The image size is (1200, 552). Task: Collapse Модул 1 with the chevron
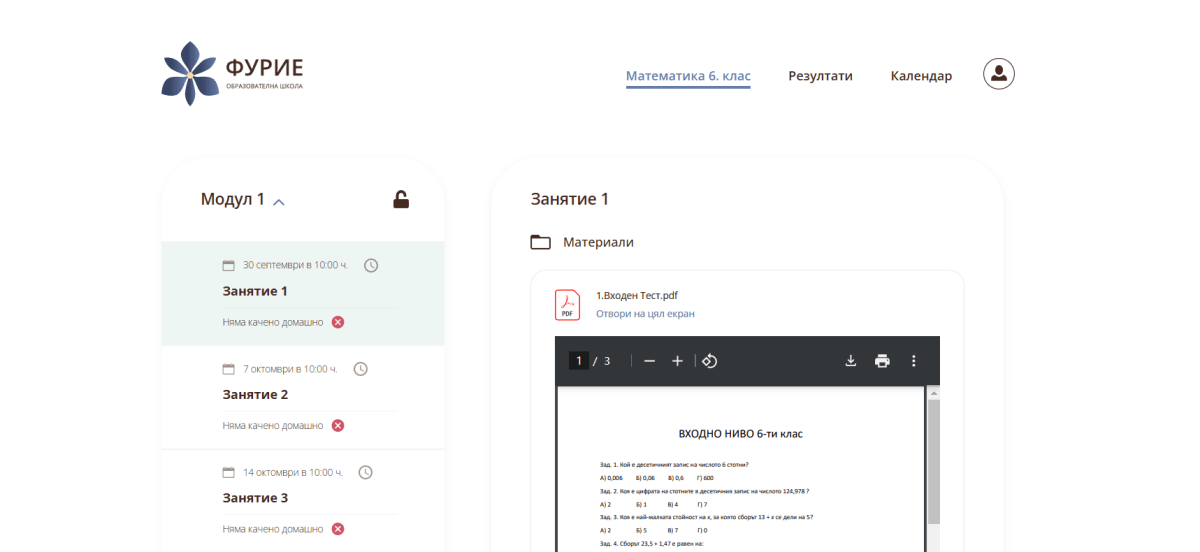click(x=279, y=202)
